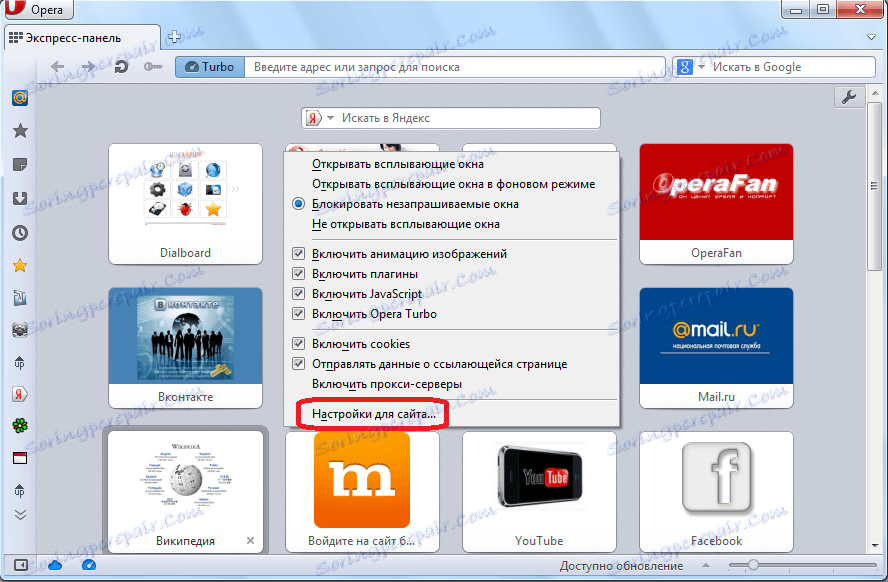
Task: Toggle Включить JavaScript checkbox
Action: tap(298, 293)
